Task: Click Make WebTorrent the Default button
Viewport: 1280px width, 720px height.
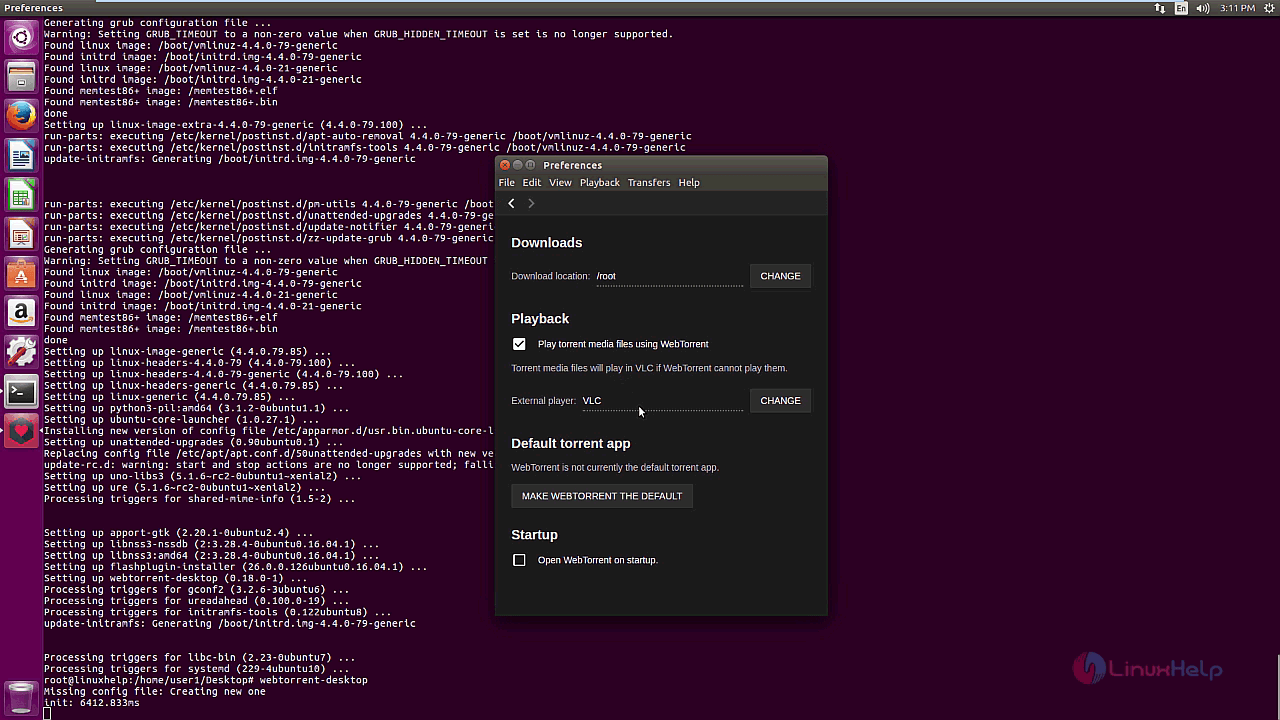Action: point(602,496)
